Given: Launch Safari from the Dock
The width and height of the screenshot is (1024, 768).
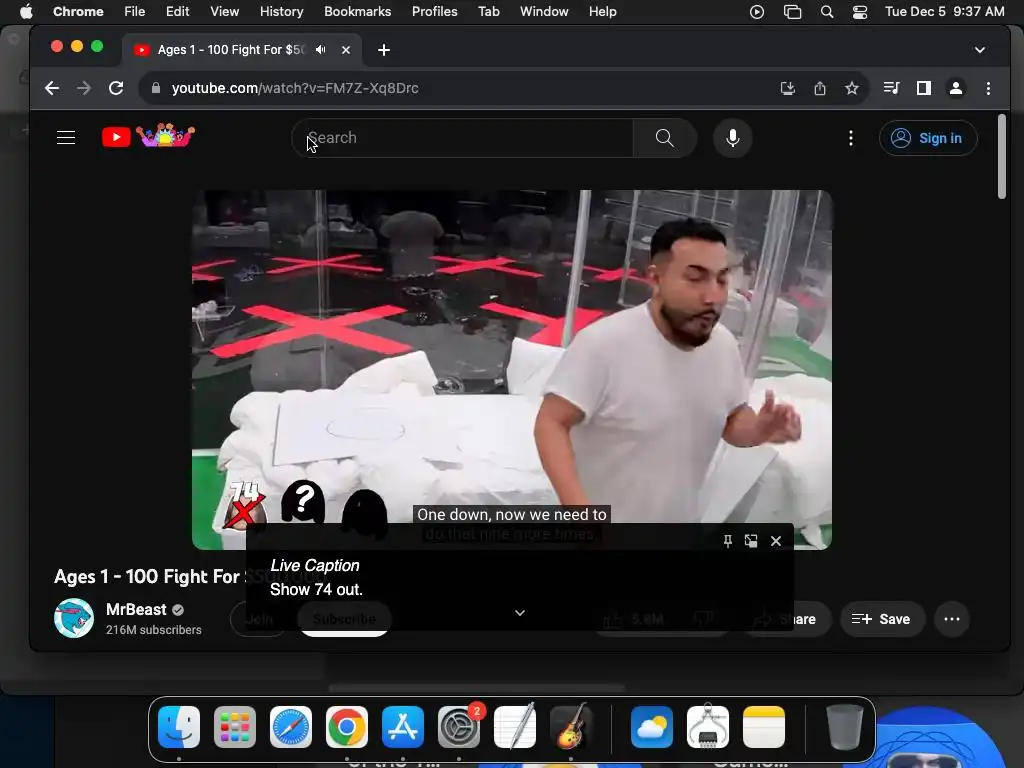Looking at the screenshot, I should (291, 727).
